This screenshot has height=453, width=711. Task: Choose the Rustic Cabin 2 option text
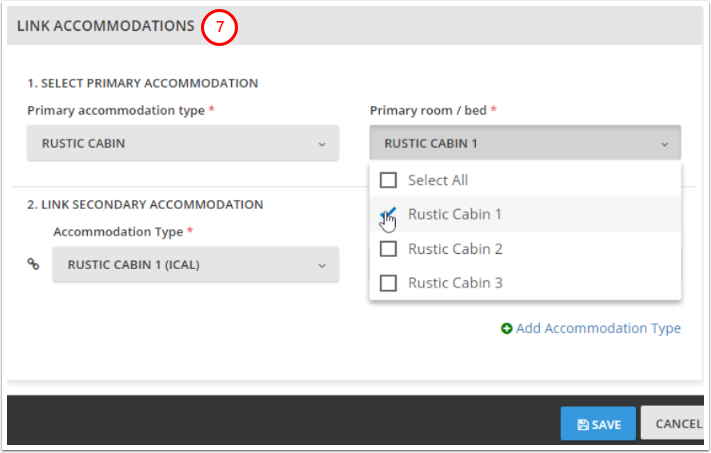pos(455,248)
